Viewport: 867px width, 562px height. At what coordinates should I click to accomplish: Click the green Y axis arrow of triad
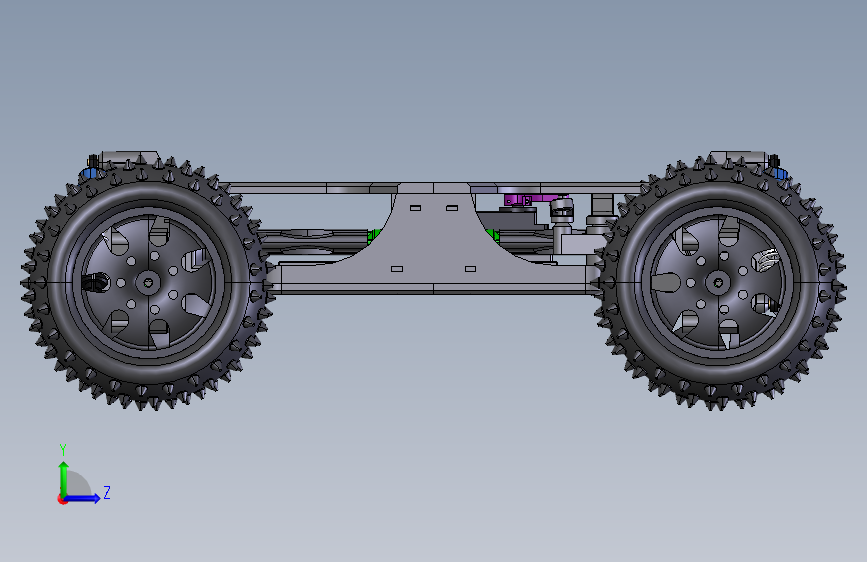tap(64, 478)
